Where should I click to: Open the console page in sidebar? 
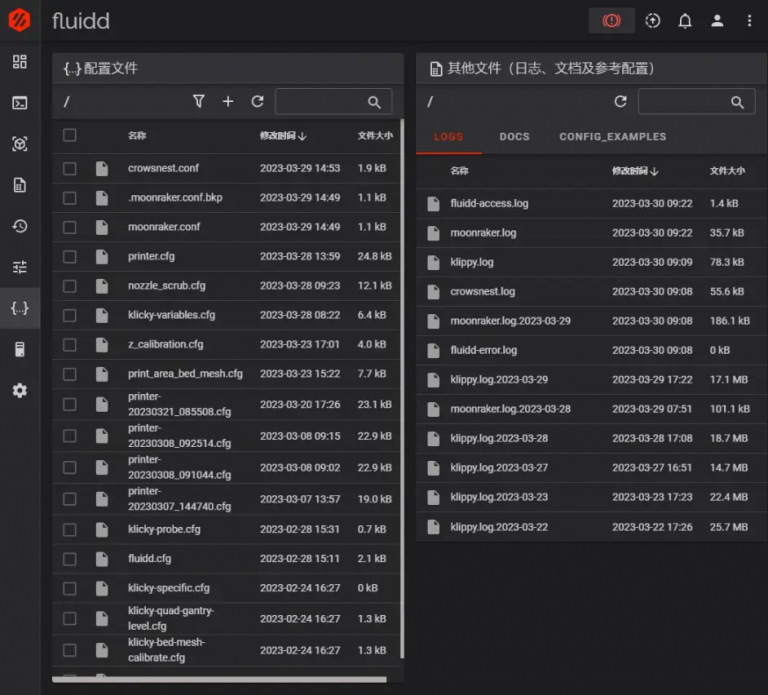point(20,103)
